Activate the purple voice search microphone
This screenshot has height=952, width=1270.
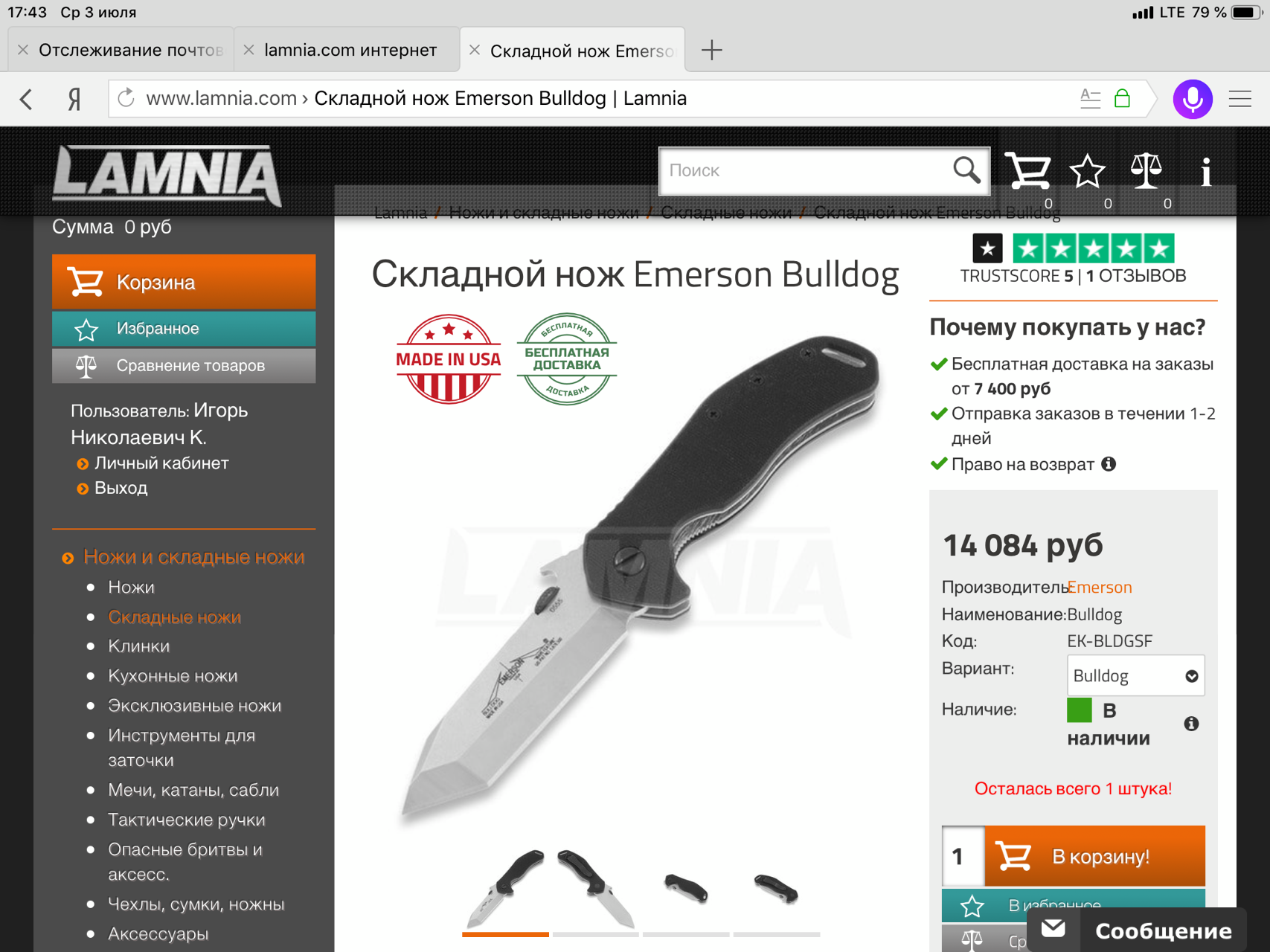pyautogui.click(x=1193, y=99)
